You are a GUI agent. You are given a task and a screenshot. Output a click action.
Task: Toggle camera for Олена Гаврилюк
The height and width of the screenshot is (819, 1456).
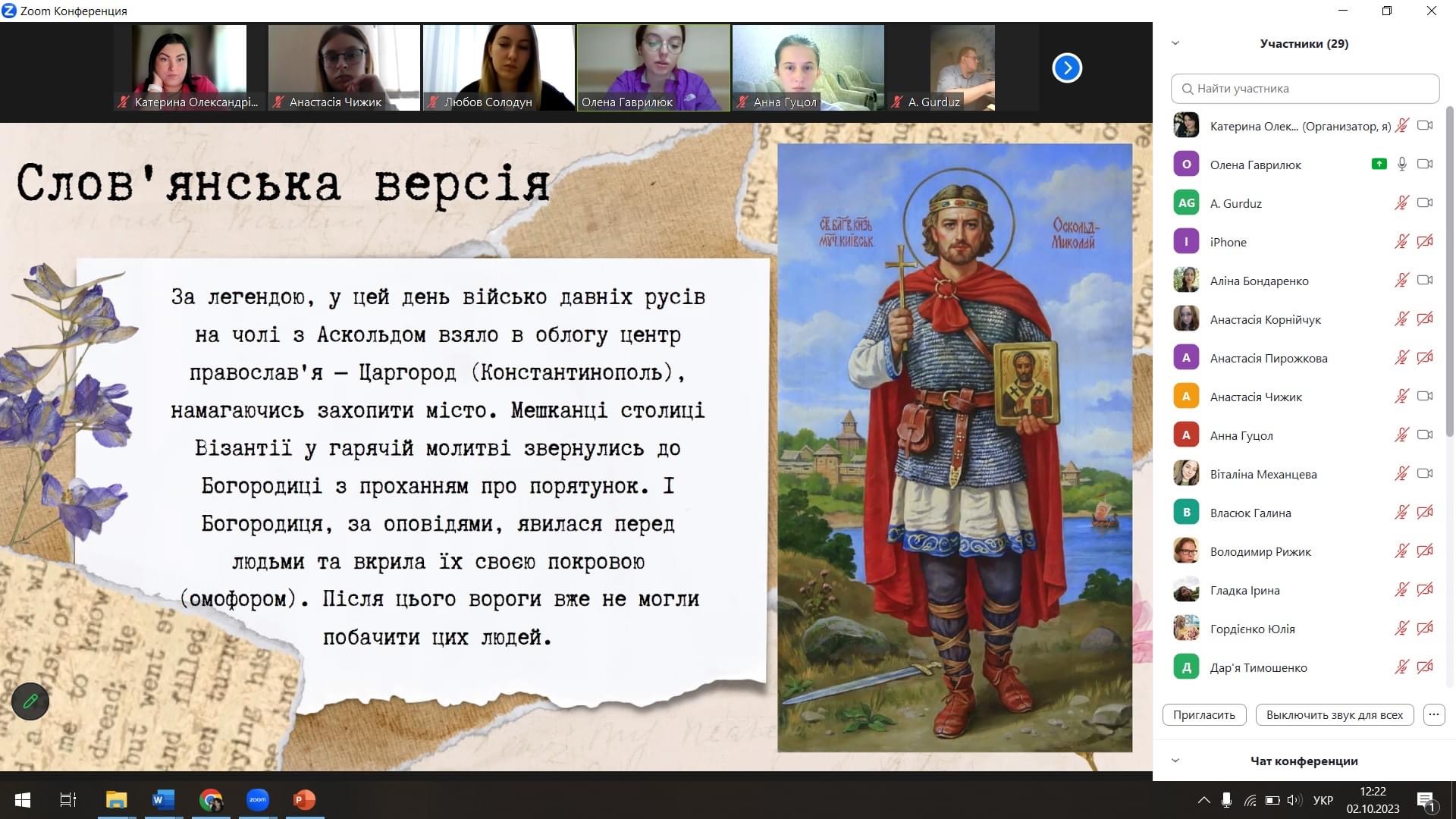pos(1425,164)
